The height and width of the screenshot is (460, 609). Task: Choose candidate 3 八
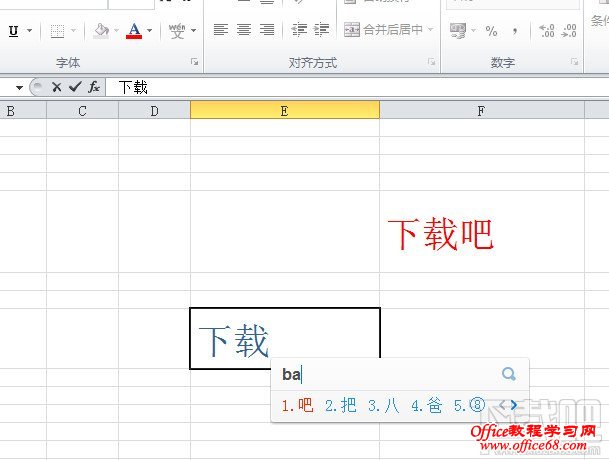point(384,405)
